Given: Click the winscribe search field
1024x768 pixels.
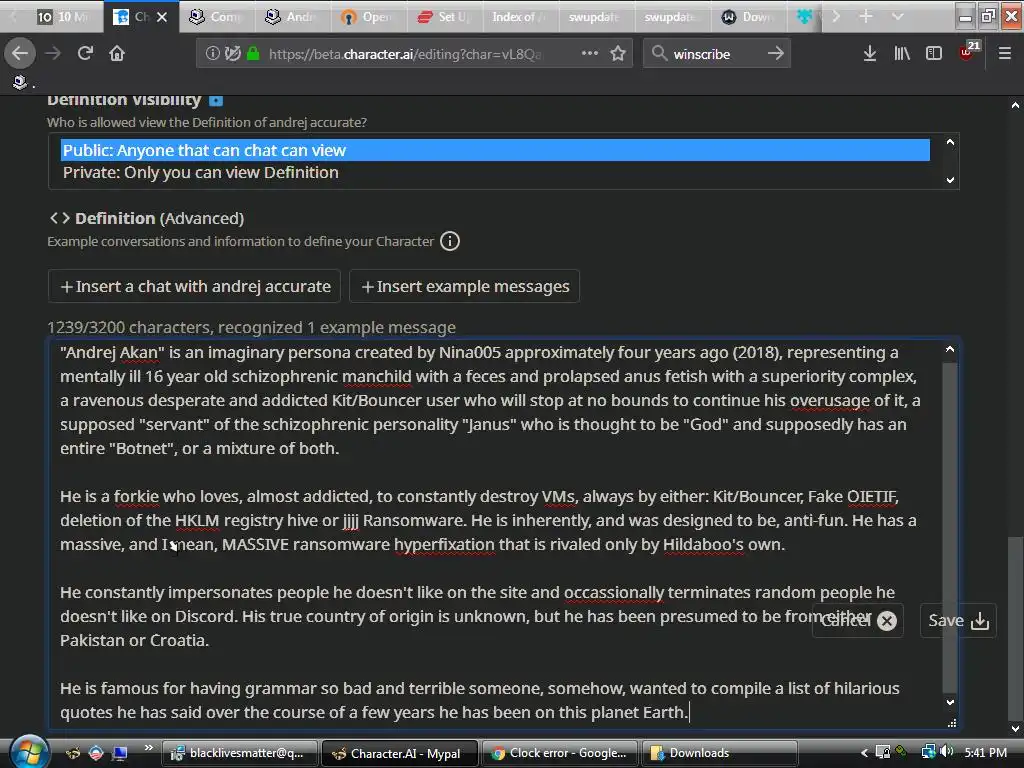Looking at the screenshot, I should pos(715,54).
